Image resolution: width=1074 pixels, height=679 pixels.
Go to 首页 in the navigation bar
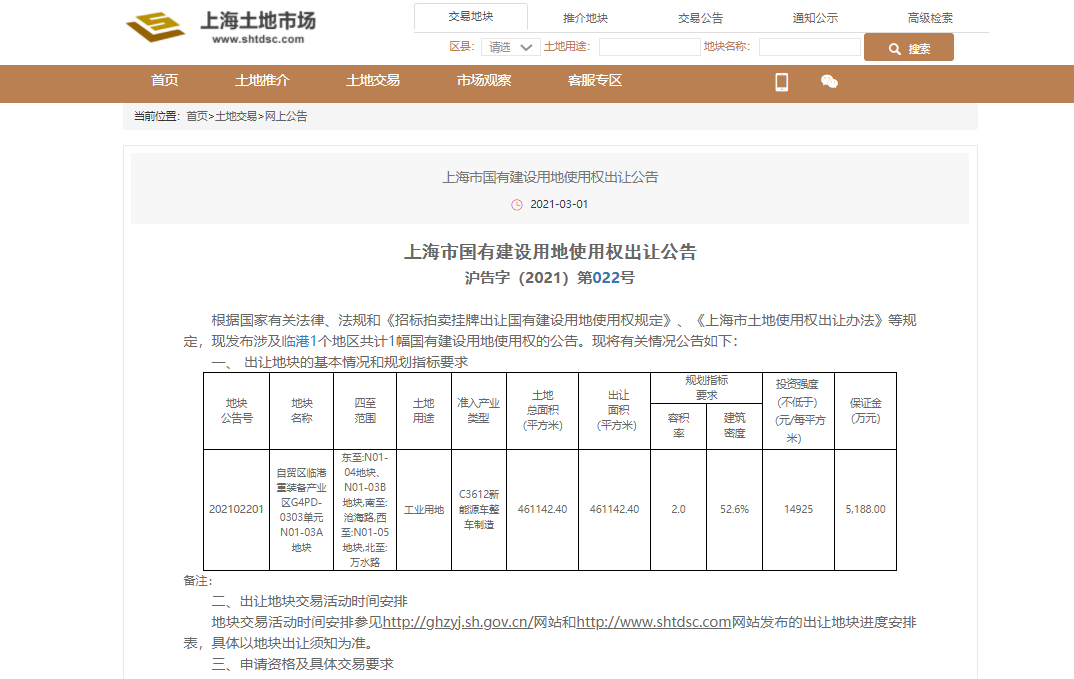point(164,80)
